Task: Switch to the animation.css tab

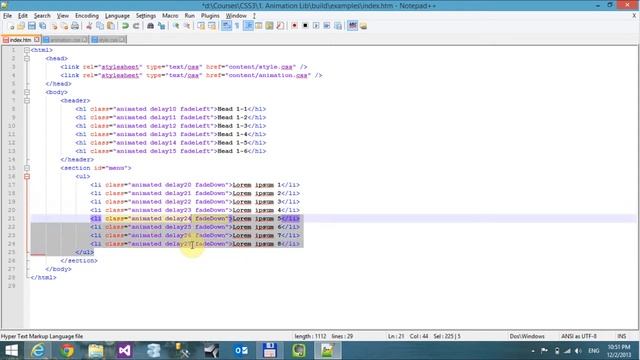Action: click(65, 40)
